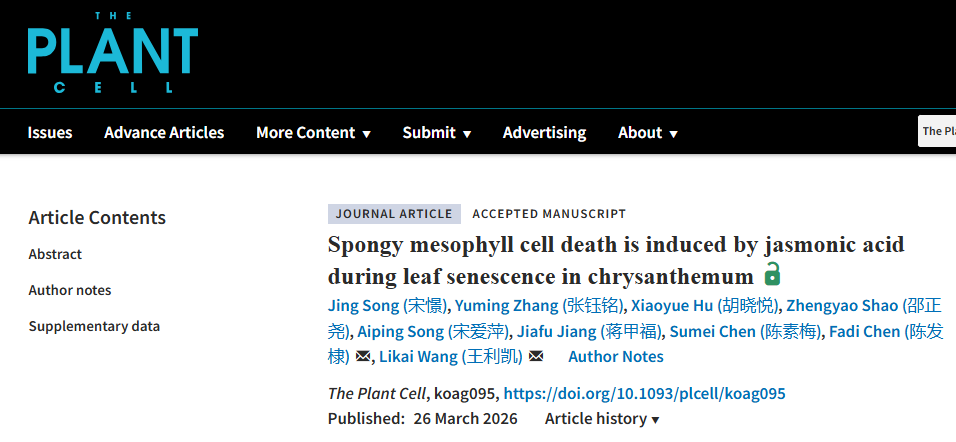Click the open access lock icon

click(x=772, y=274)
